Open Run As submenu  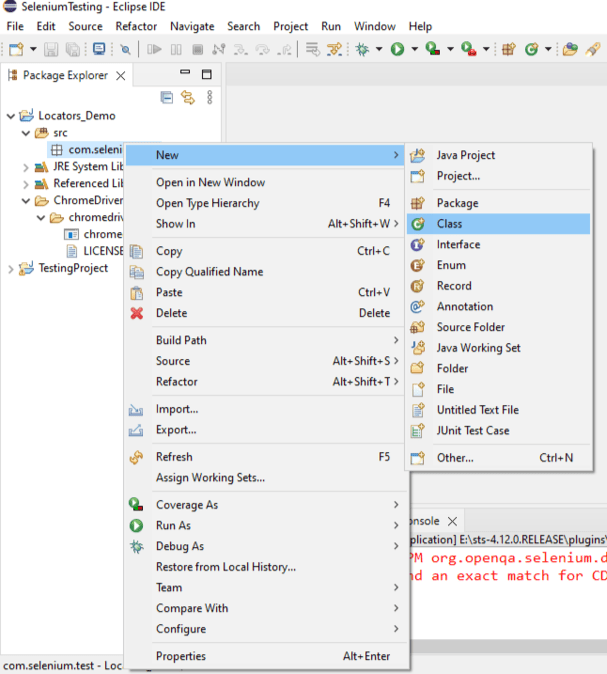tap(265, 526)
